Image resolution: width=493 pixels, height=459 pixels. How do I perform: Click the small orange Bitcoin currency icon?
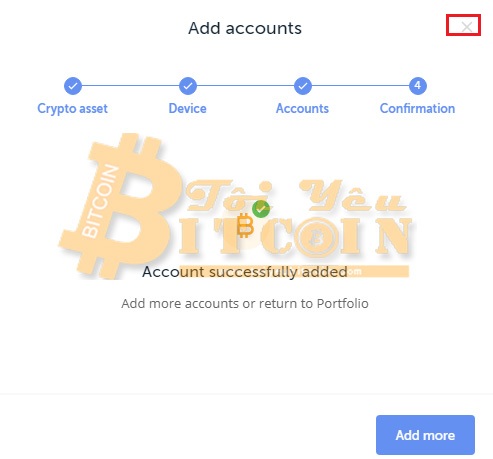[x=245, y=225]
